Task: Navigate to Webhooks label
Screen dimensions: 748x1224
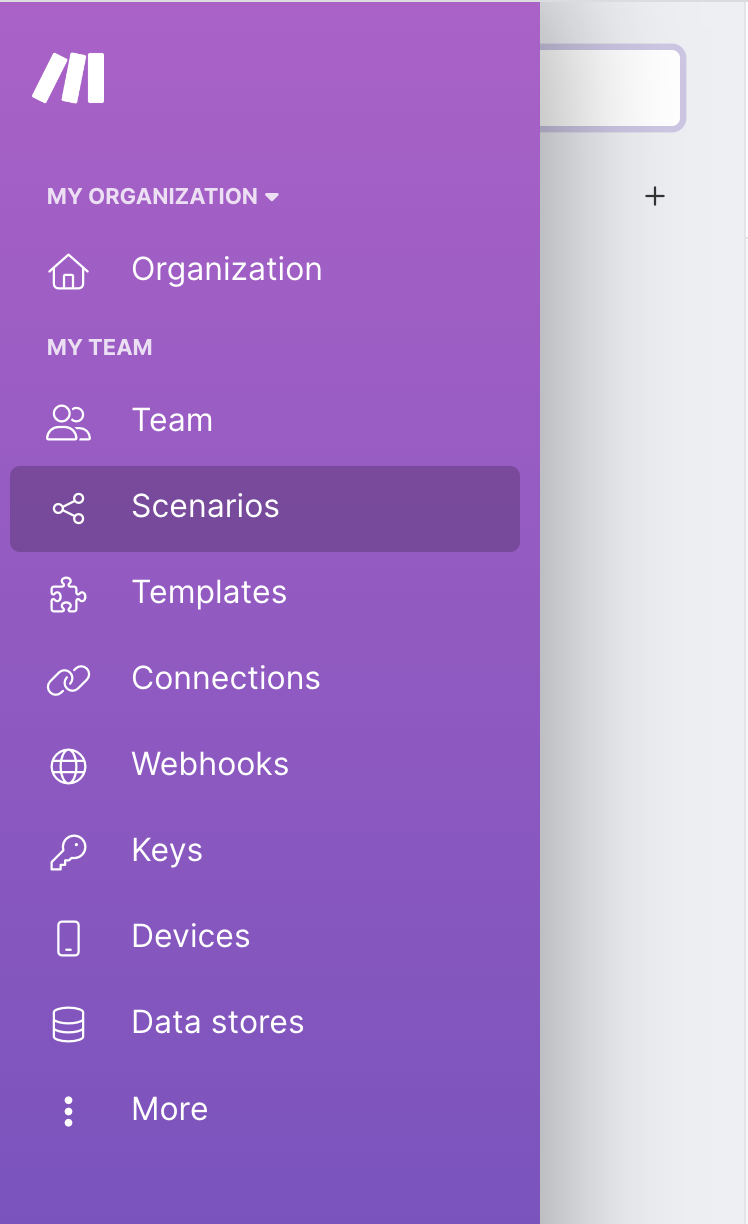Action: [210, 765]
